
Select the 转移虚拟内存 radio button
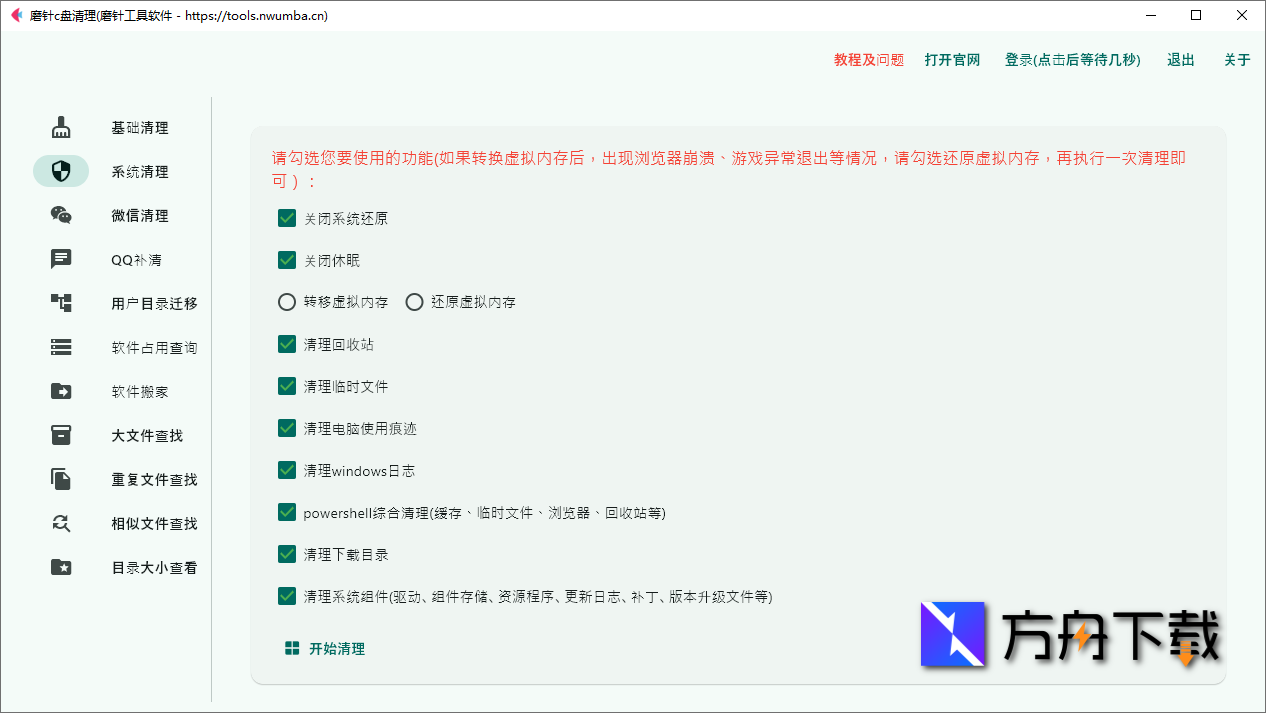coord(287,301)
